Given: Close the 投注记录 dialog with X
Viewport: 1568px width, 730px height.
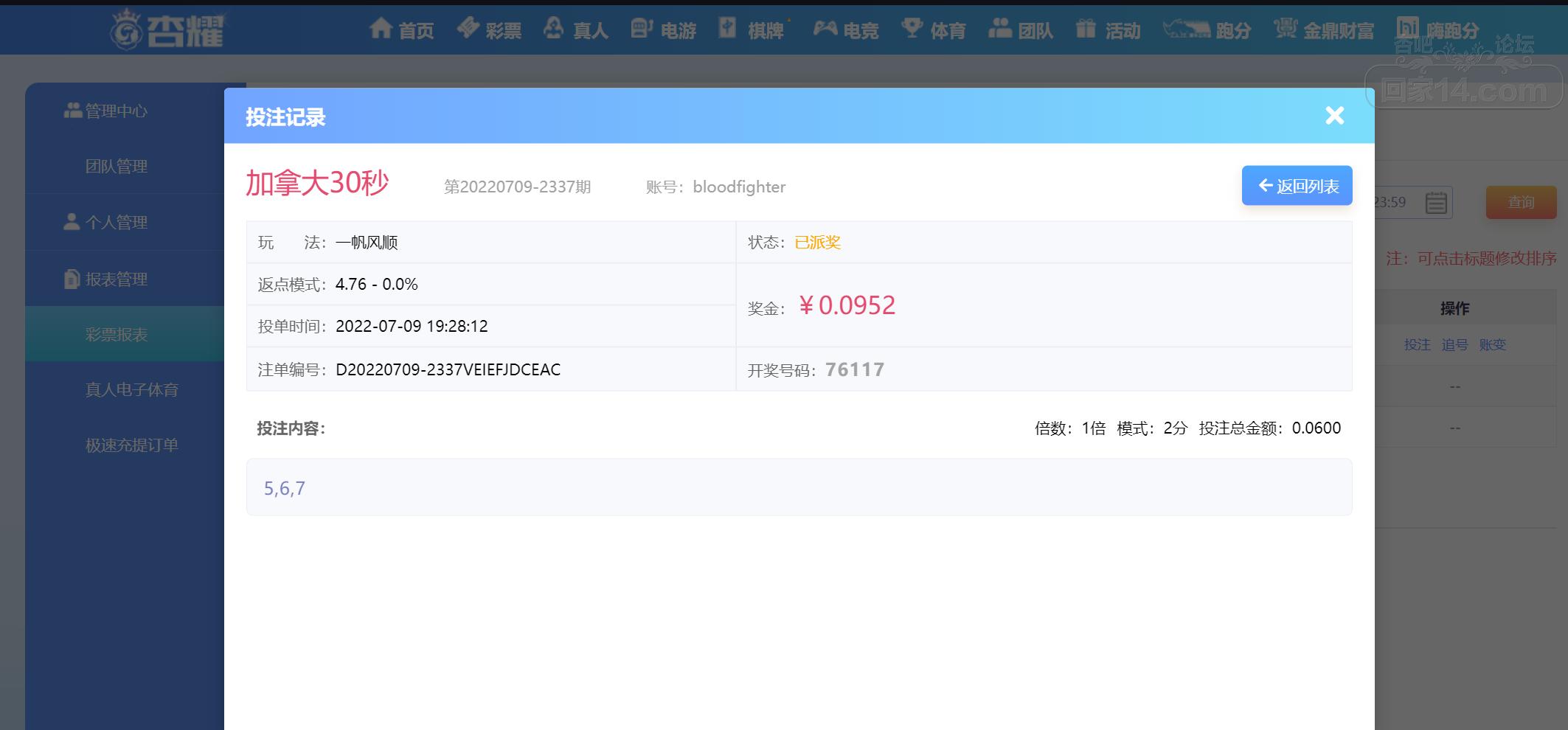Looking at the screenshot, I should click(1334, 116).
